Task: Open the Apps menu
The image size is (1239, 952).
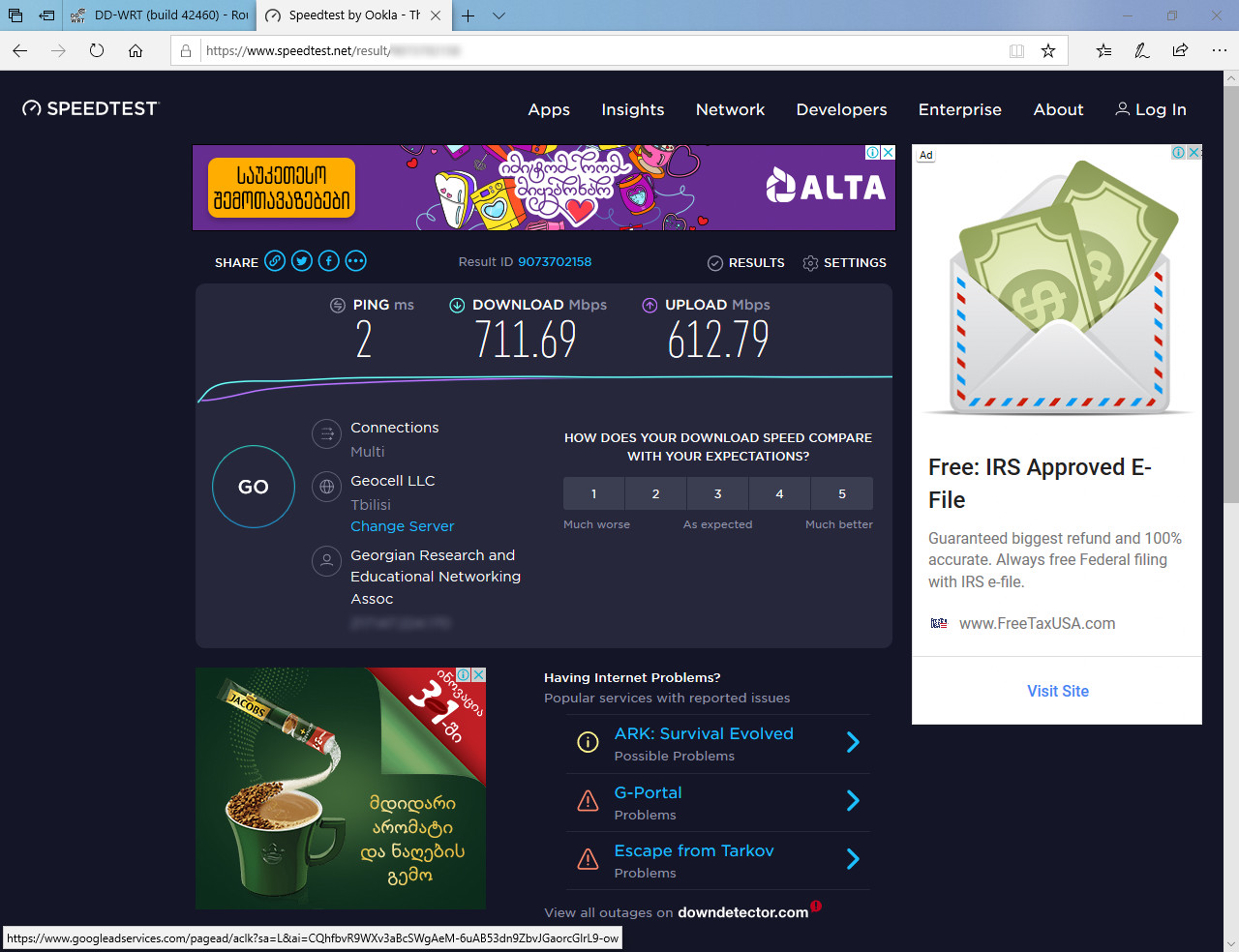Action: (x=549, y=109)
